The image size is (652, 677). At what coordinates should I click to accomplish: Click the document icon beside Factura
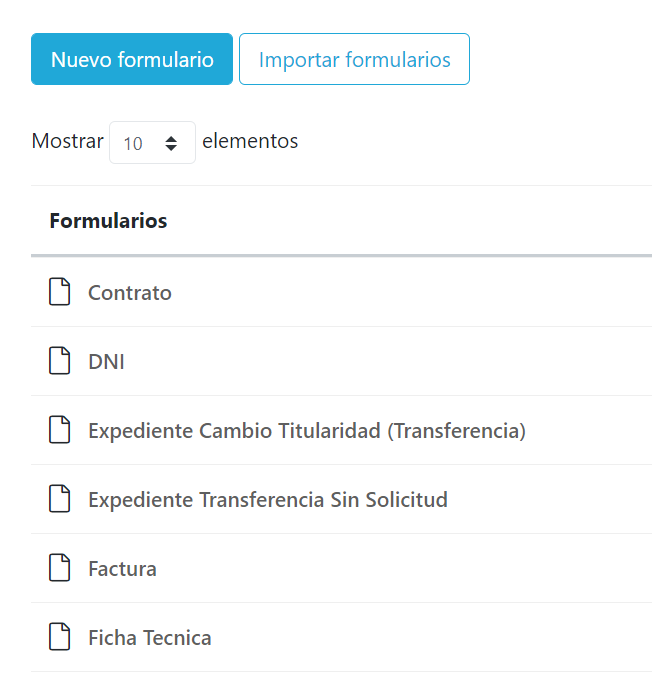click(60, 568)
